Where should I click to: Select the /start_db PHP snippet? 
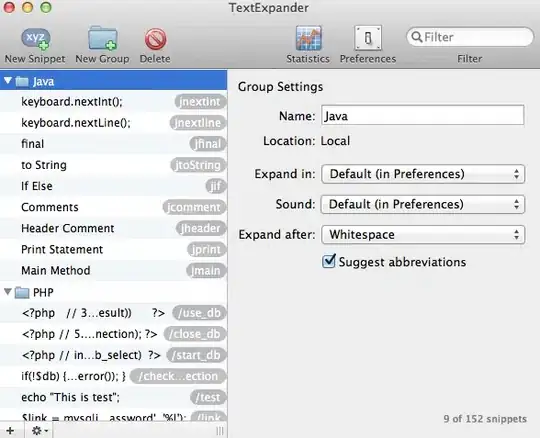point(114,355)
